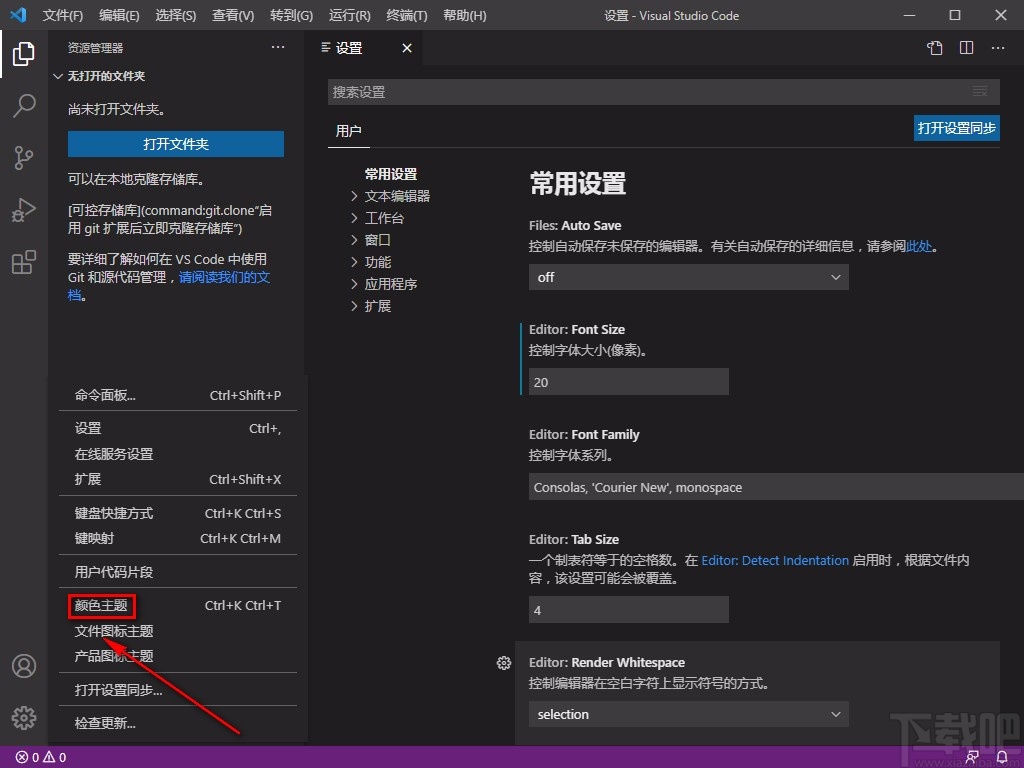This screenshot has width=1024, height=768.
Task: Choose 打开设置同步... menu entry
Action: [178, 690]
